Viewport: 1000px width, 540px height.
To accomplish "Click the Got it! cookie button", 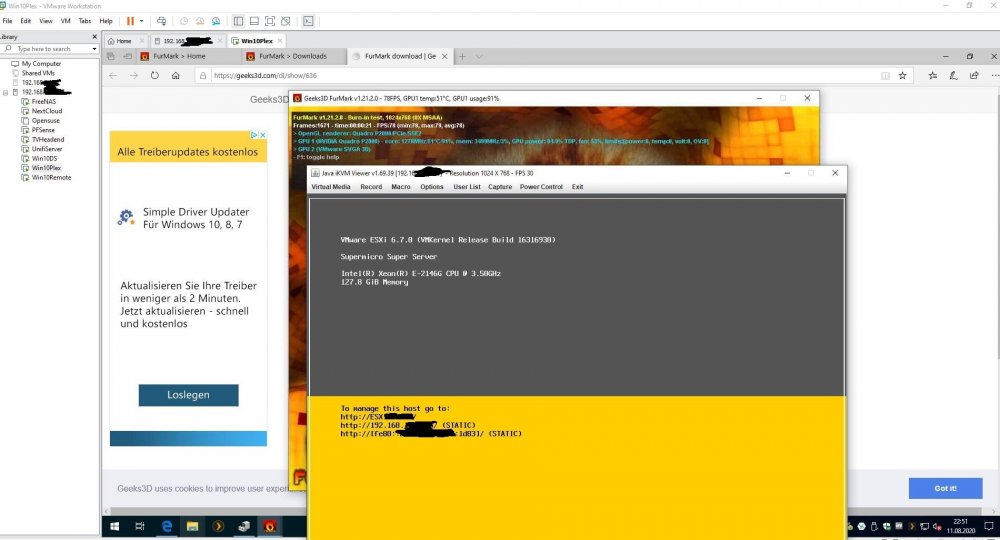I will [945, 488].
